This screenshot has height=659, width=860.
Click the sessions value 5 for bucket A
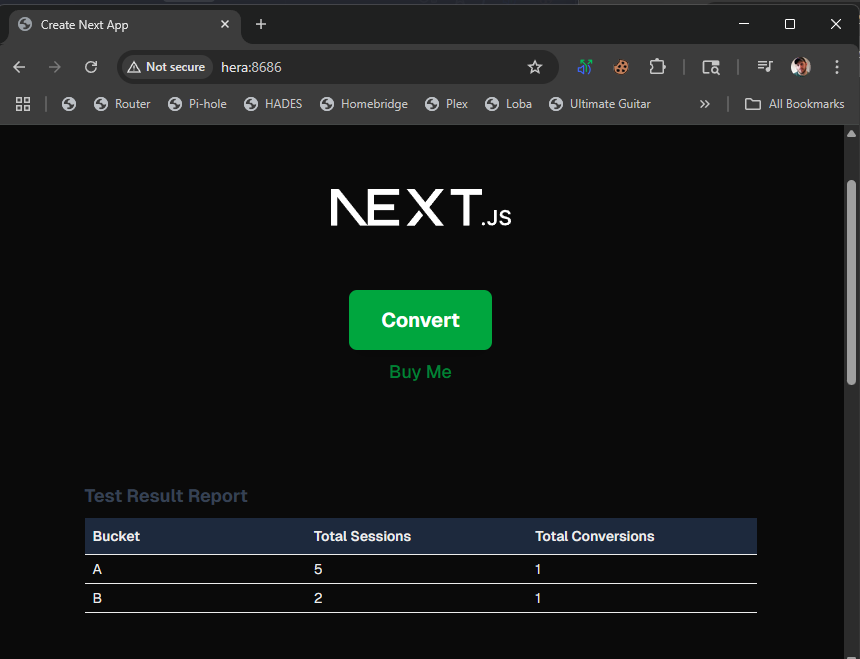click(318, 569)
